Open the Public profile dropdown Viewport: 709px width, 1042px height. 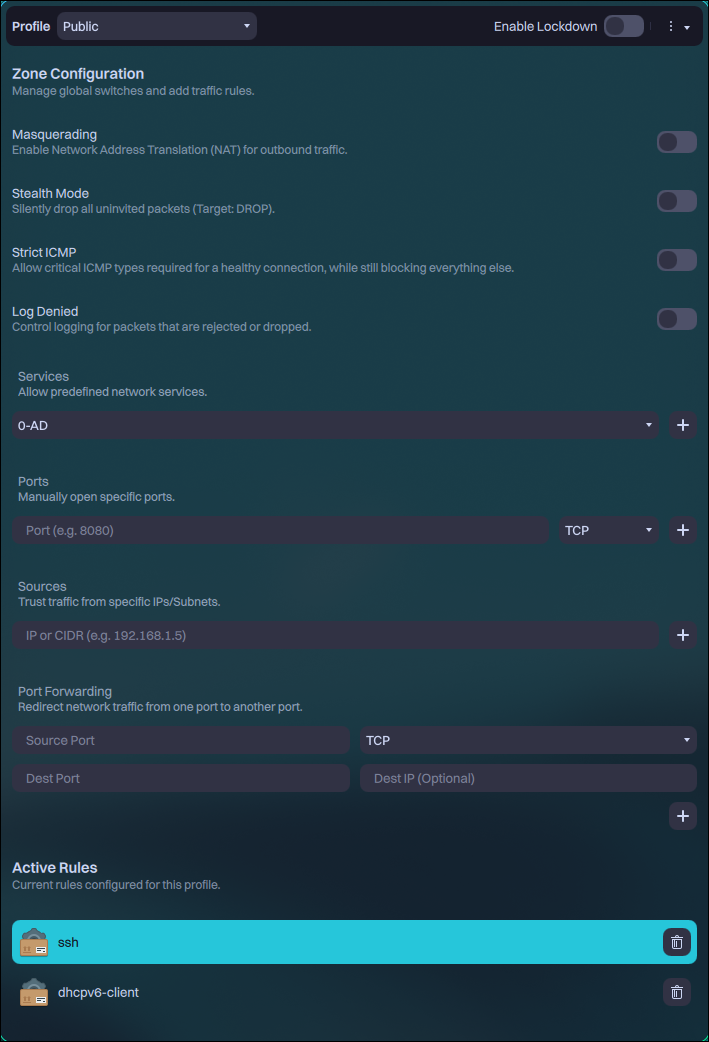pyautogui.click(x=156, y=26)
